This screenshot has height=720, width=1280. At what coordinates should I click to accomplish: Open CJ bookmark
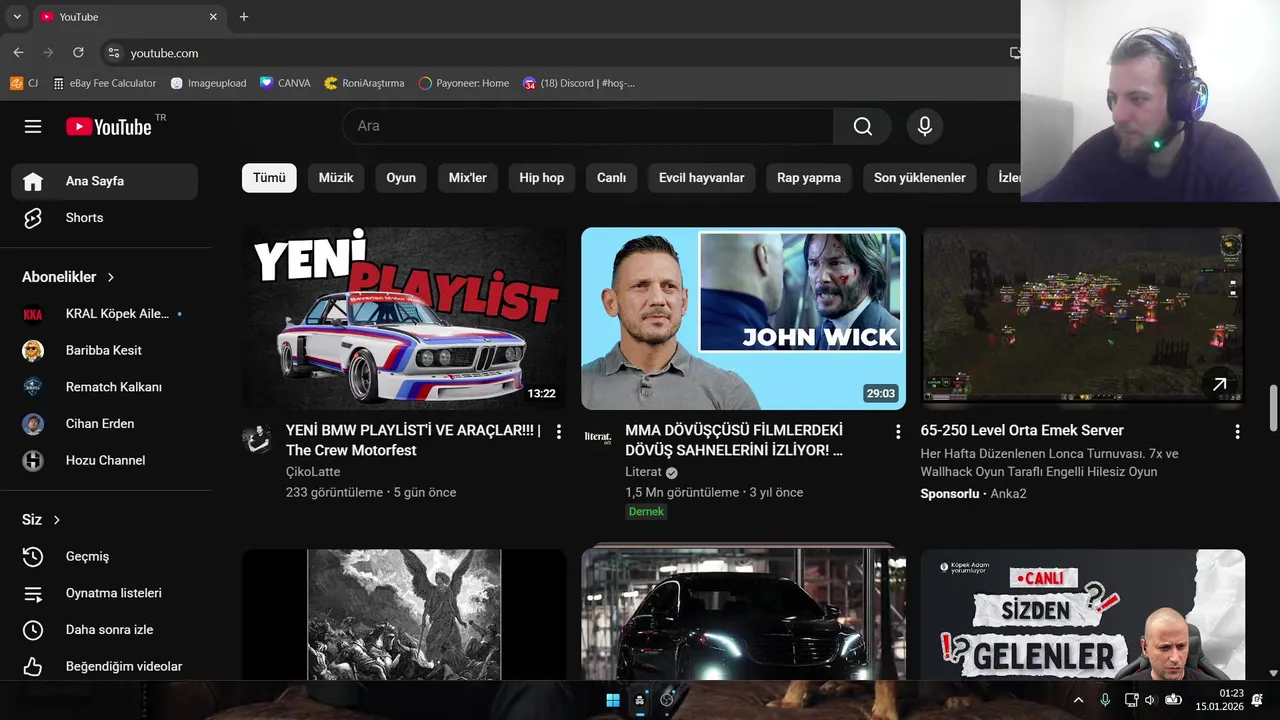(x=24, y=83)
